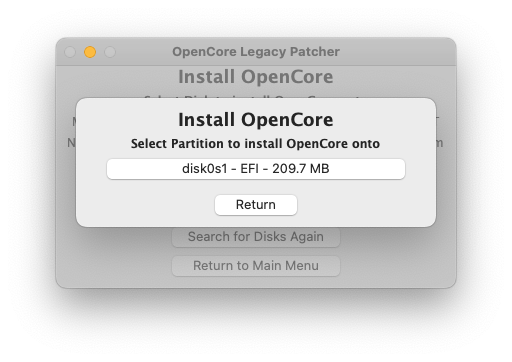Click Search for Disks Again
Screen dimensions: 512x362
click(x=256, y=237)
